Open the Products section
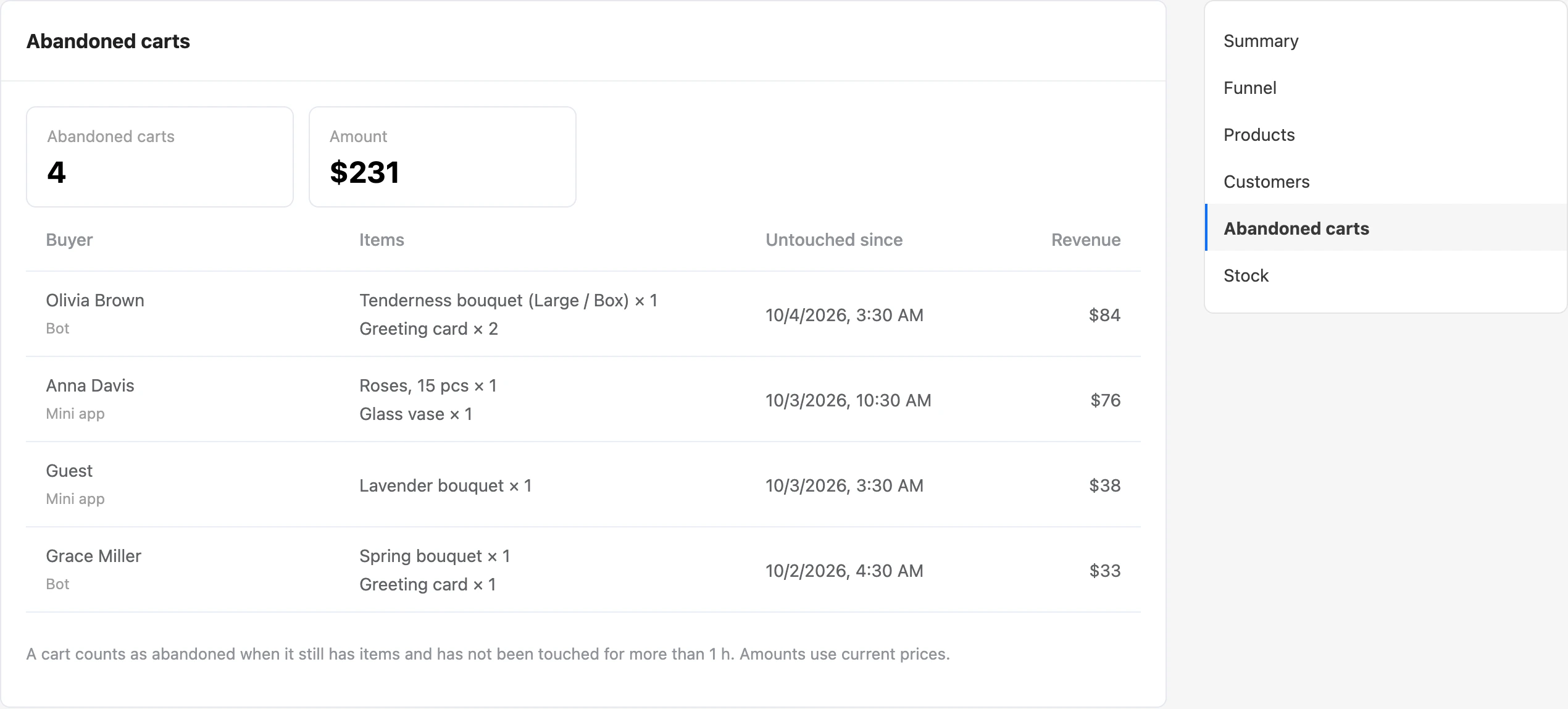Viewport: 1568px width, 709px height. 1386,135
